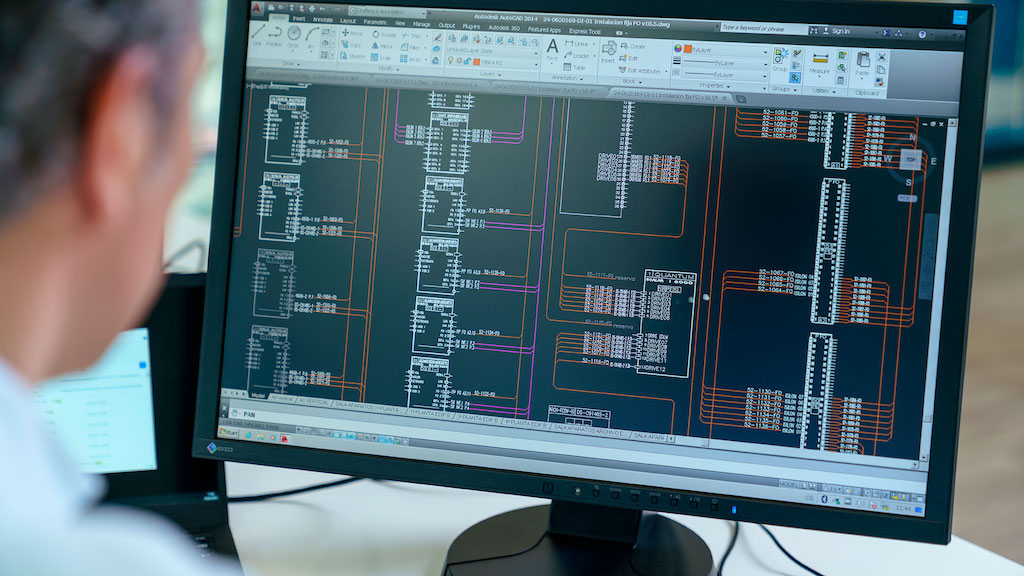Select the Polyline draw tool
This screenshot has height=576, width=1024.
(x=274, y=37)
